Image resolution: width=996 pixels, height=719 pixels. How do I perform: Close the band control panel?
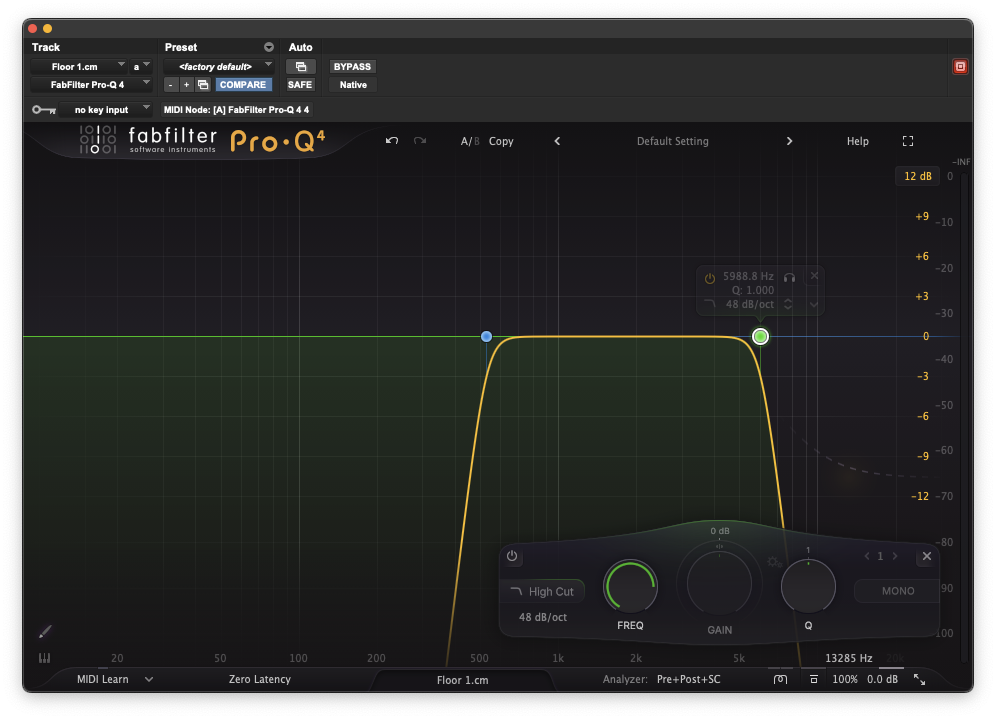(927, 556)
